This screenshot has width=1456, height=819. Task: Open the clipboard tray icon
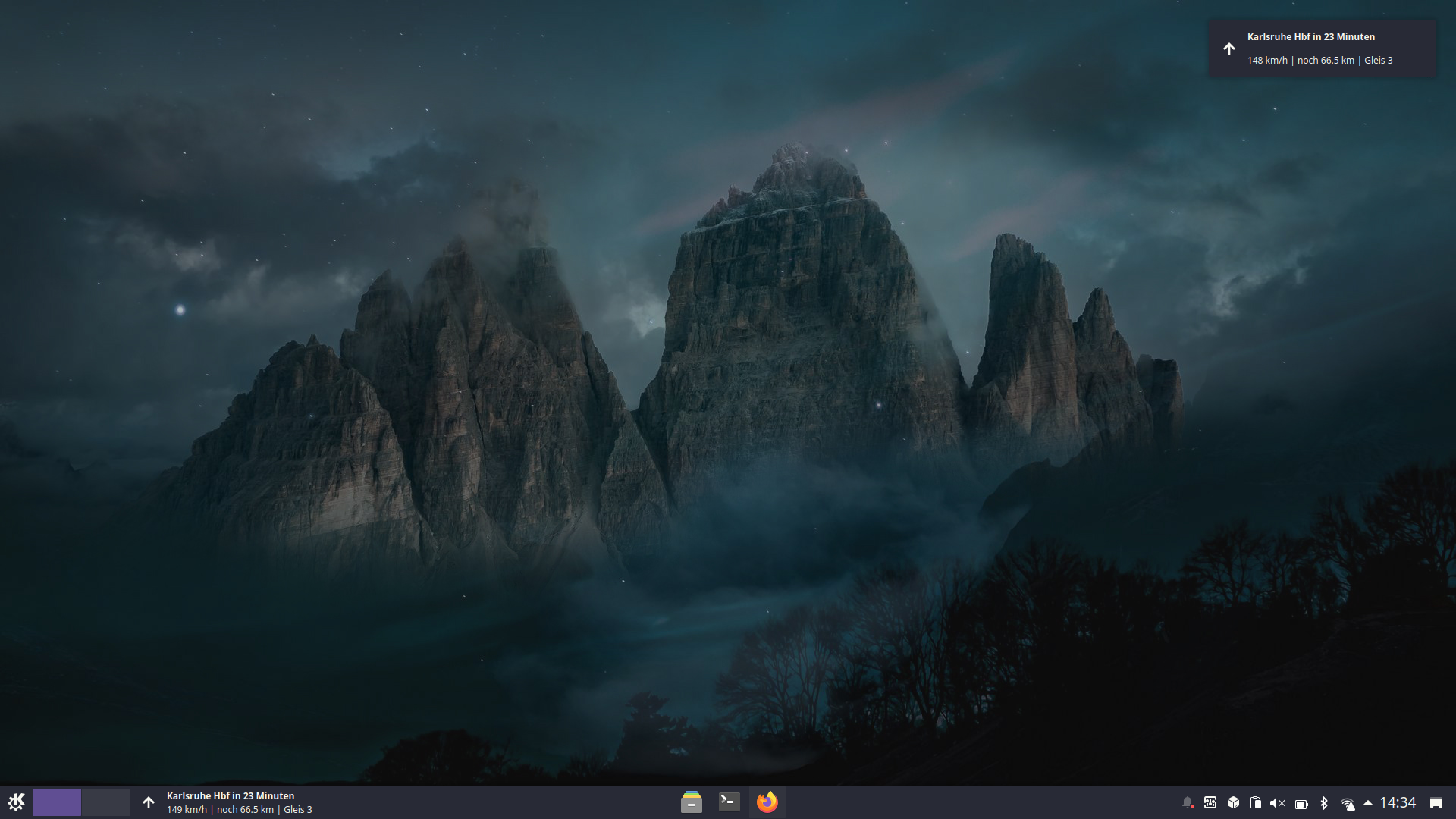pyautogui.click(x=1256, y=803)
